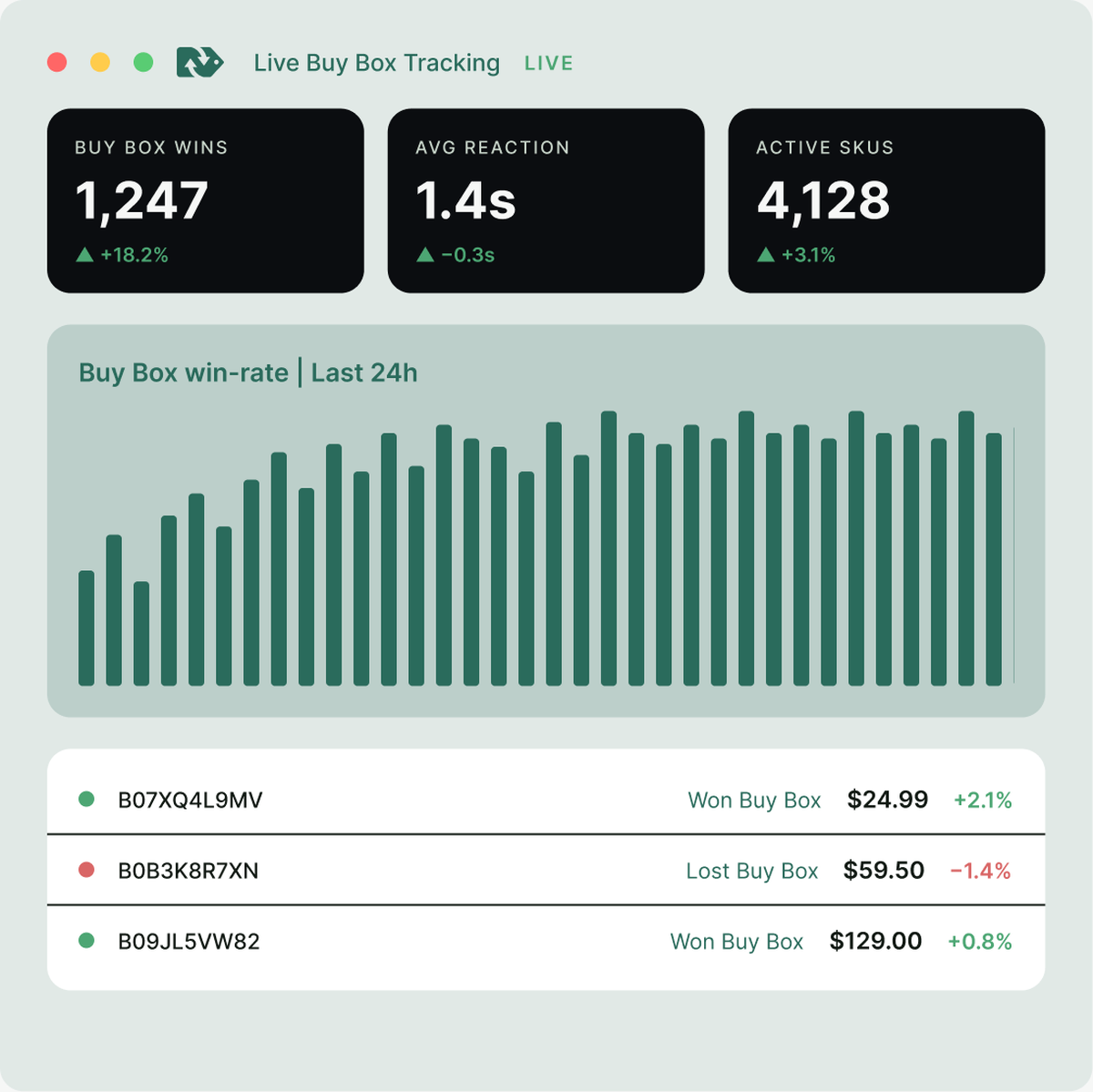
Task: Click the AVG REACTION label
Action: pyautogui.click(x=493, y=148)
